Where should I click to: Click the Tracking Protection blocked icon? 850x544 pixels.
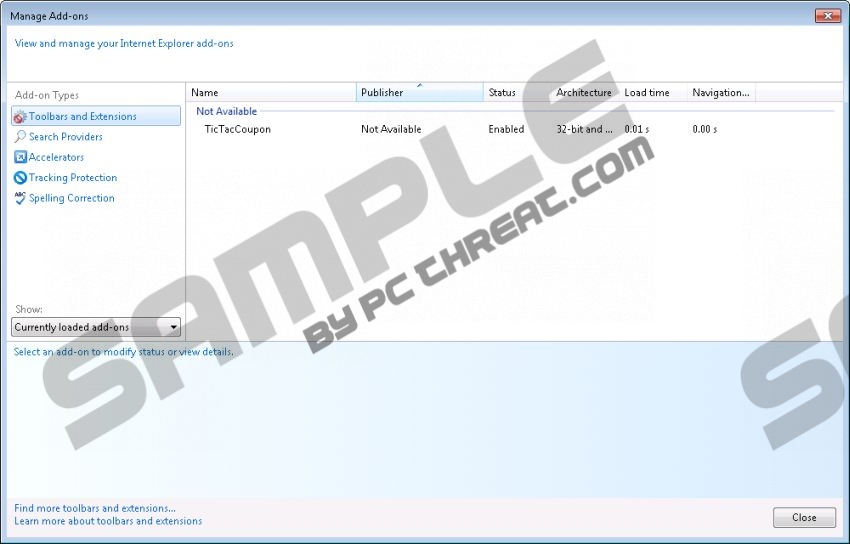pyautogui.click(x=20, y=178)
